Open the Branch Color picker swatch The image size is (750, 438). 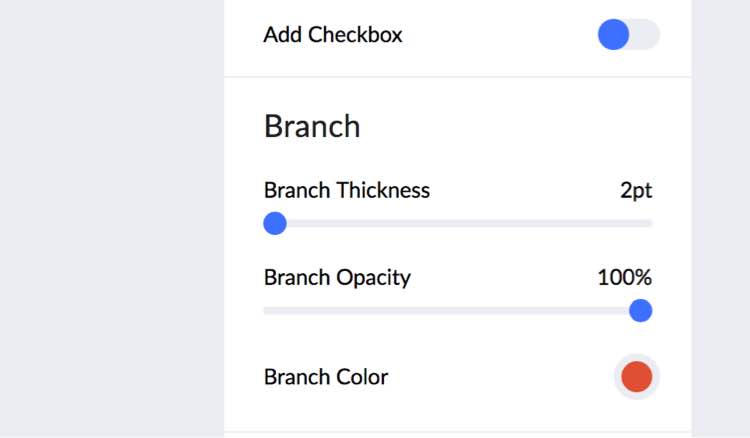pos(636,377)
